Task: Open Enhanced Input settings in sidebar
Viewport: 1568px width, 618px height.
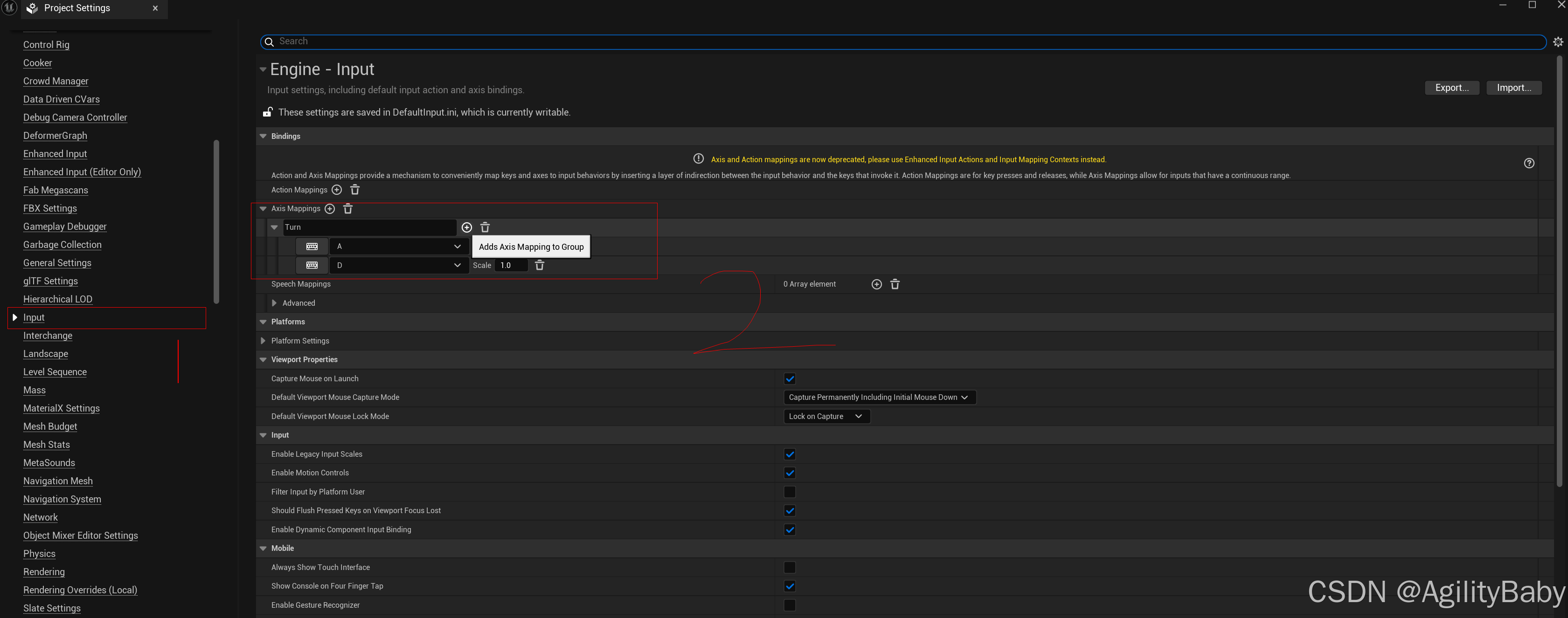Action: click(x=55, y=154)
